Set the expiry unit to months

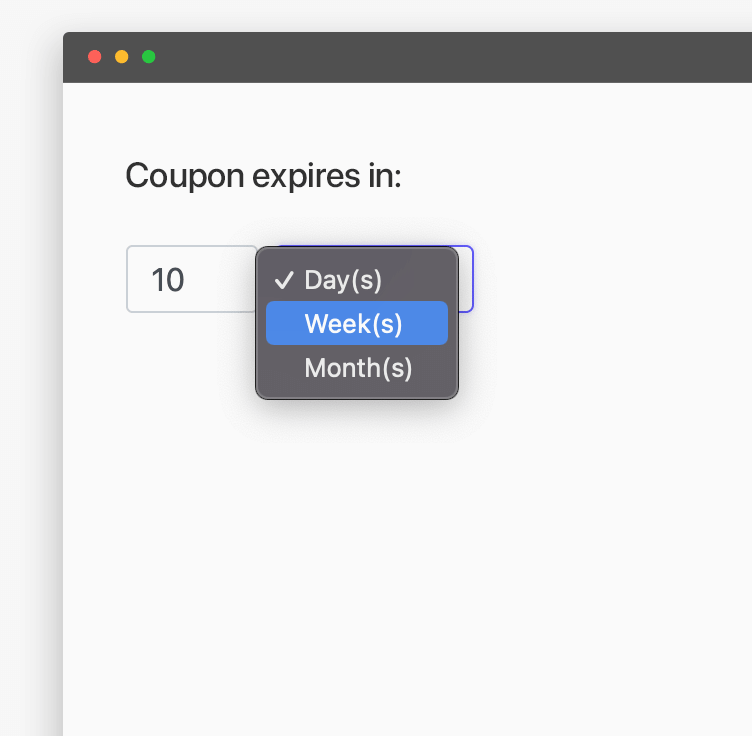point(358,368)
